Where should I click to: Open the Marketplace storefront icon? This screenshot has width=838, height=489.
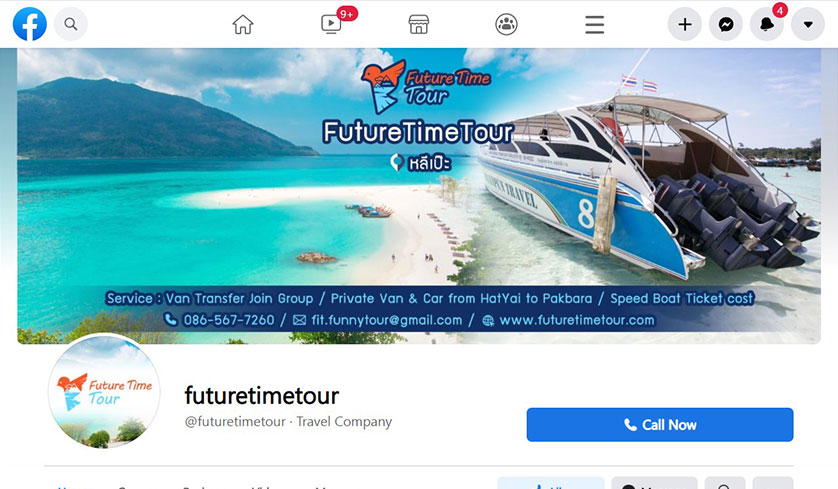pyautogui.click(x=418, y=25)
